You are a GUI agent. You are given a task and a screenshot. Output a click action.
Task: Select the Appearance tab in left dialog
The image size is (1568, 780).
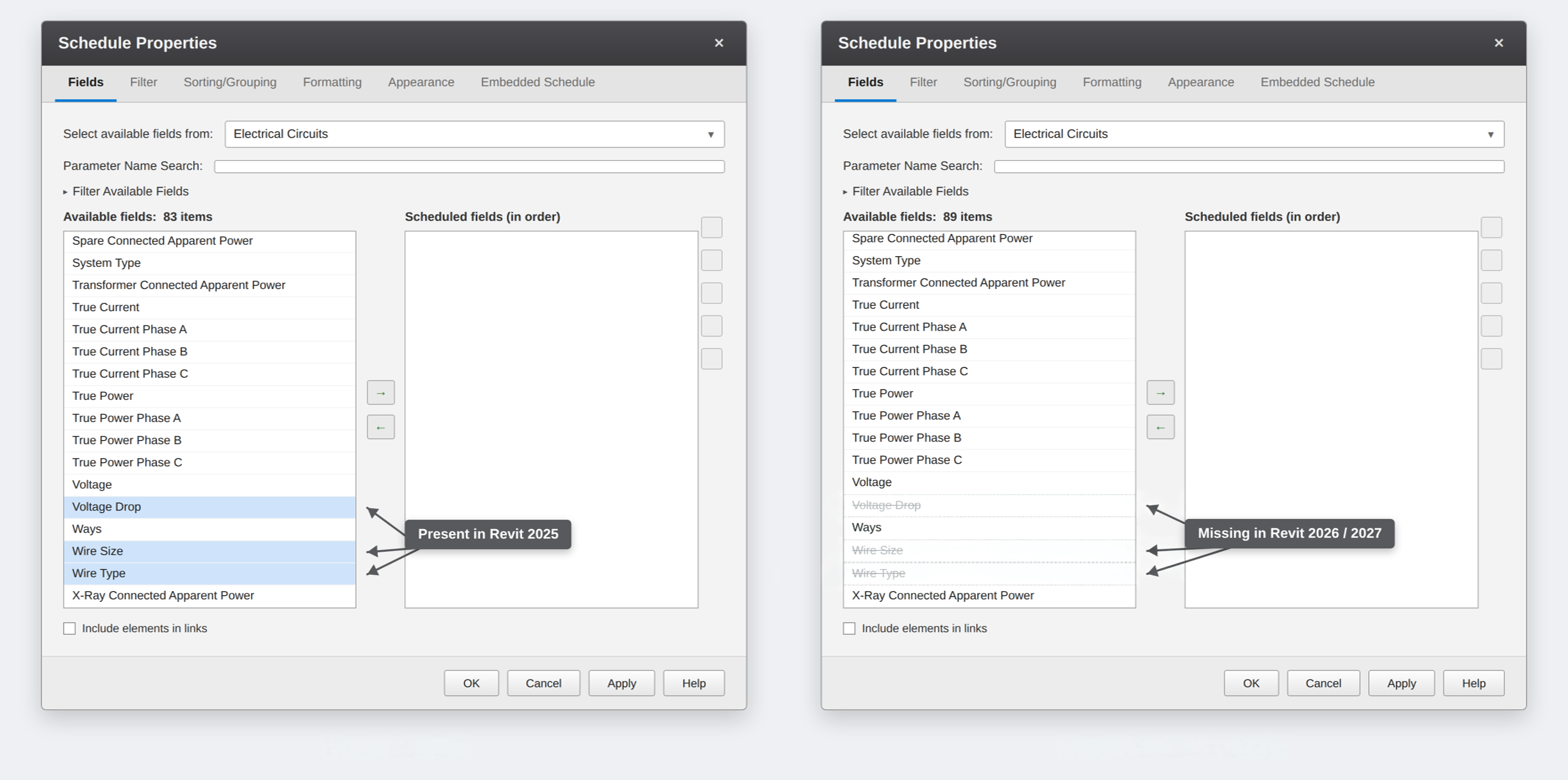[x=421, y=82]
